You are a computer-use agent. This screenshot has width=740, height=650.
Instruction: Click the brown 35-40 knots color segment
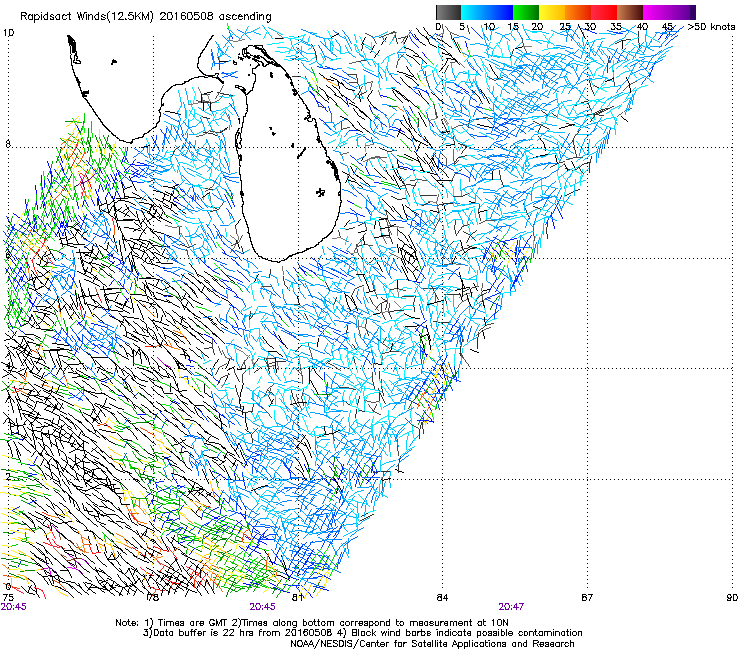pyautogui.click(x=630, y=12)
